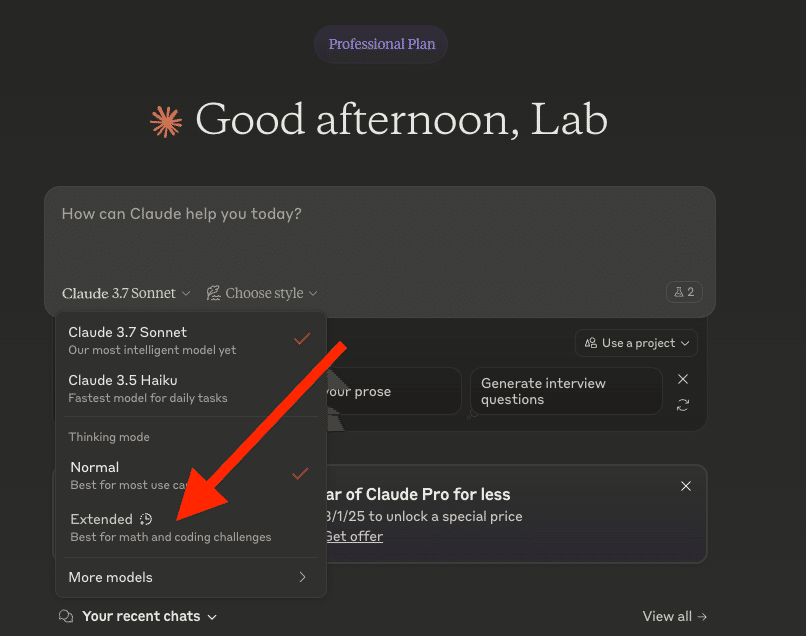Click the refresh suggestions icon
806x636 pixels.
pyautogui.click(x=683, y=405)
